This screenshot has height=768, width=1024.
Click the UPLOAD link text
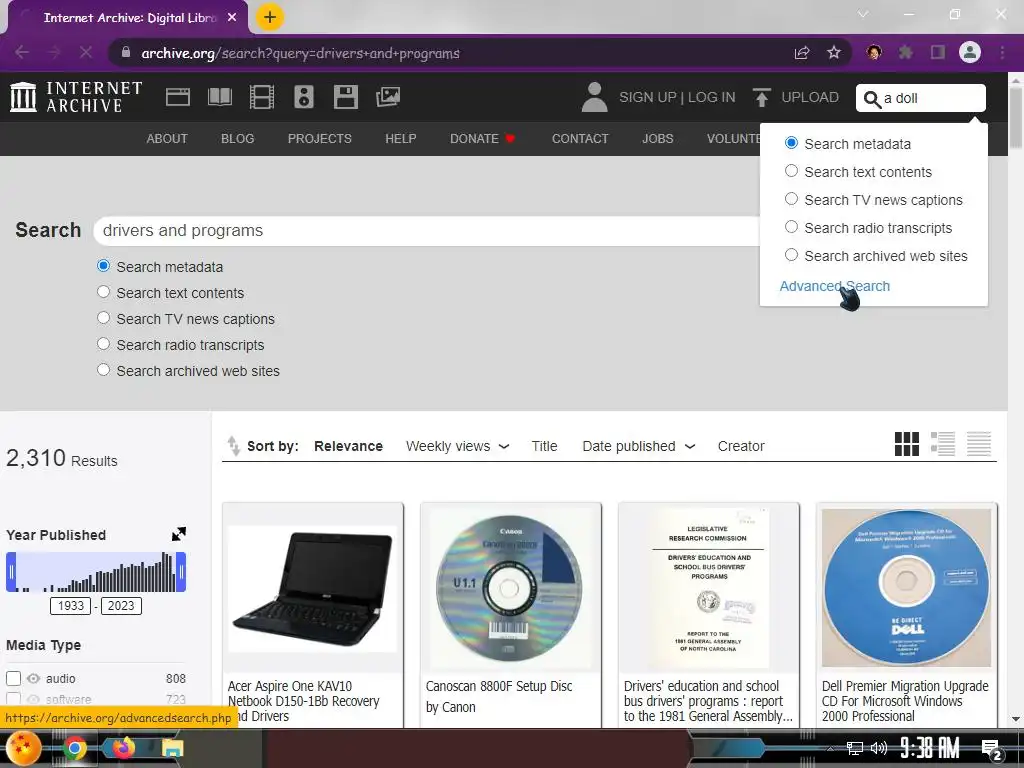(x=810, y=97)
